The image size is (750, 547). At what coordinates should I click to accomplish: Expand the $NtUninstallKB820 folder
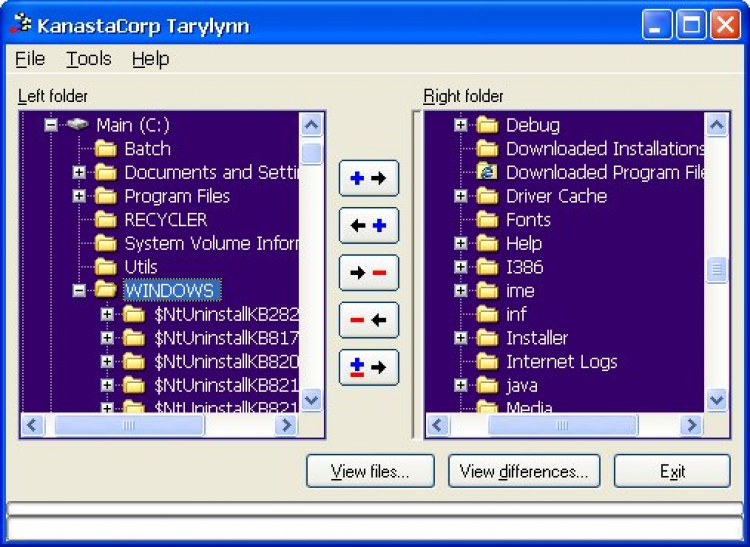[108, 361]
